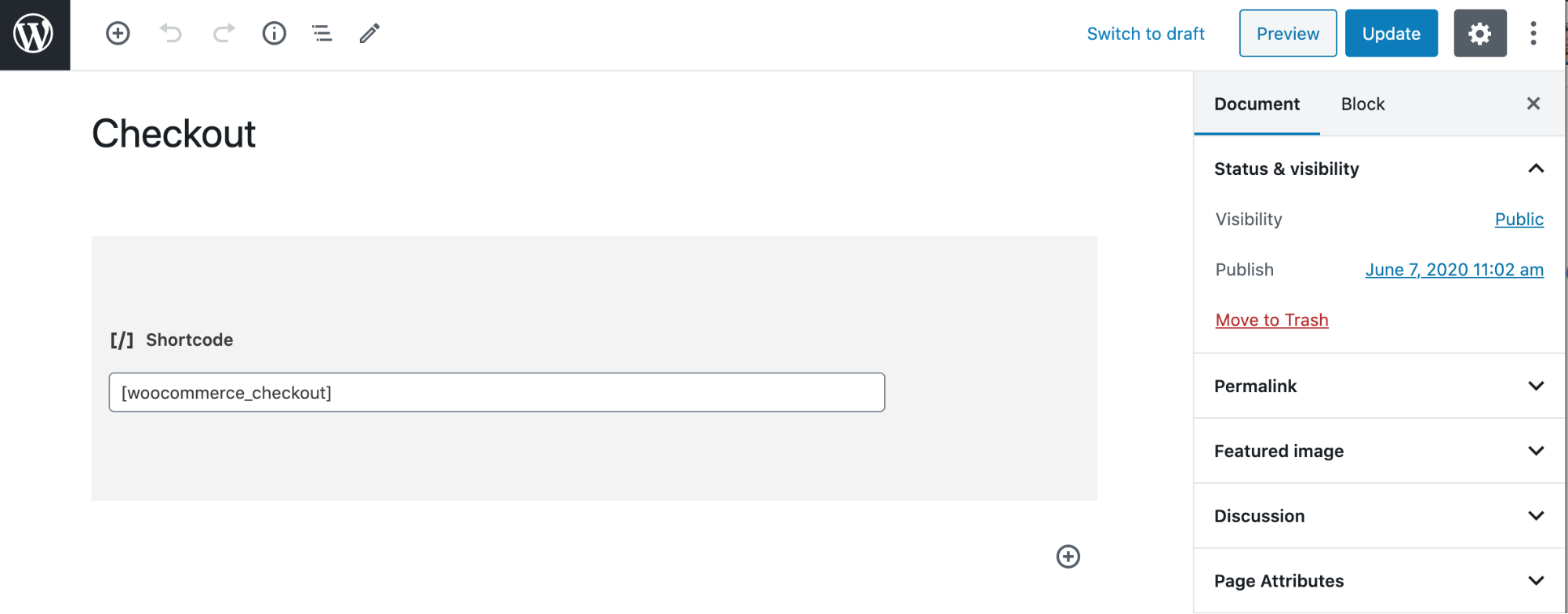
Task: Toggle the settings gear sidebar button
Action: point(1479,34)
